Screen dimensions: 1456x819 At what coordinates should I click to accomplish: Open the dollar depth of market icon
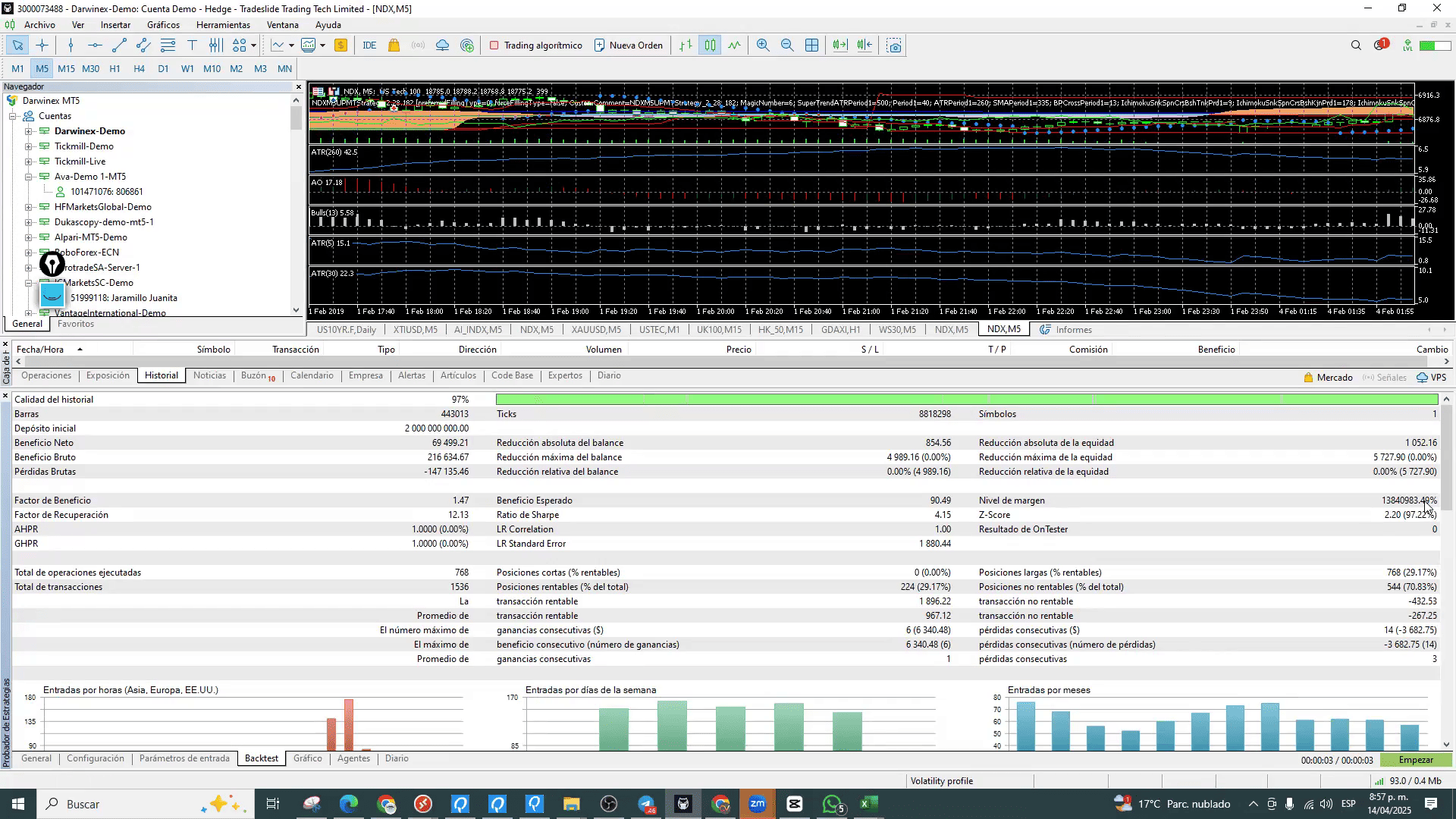click(340, 45)
